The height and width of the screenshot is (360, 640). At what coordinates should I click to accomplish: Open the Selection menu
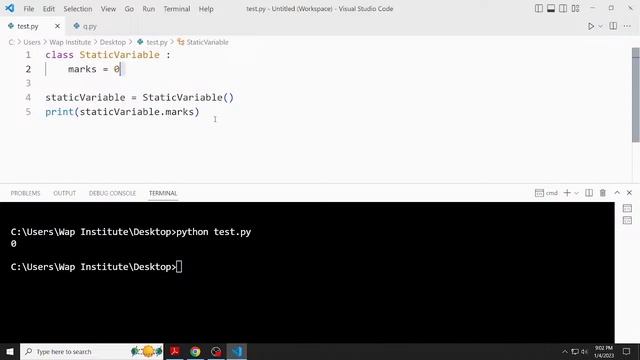pyautogui.click(x=78, y=9)
